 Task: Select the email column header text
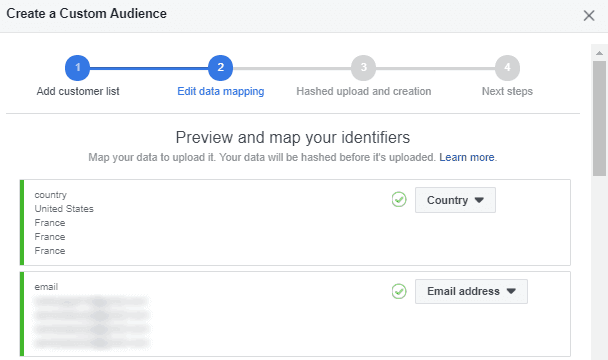tap(46, 287)
